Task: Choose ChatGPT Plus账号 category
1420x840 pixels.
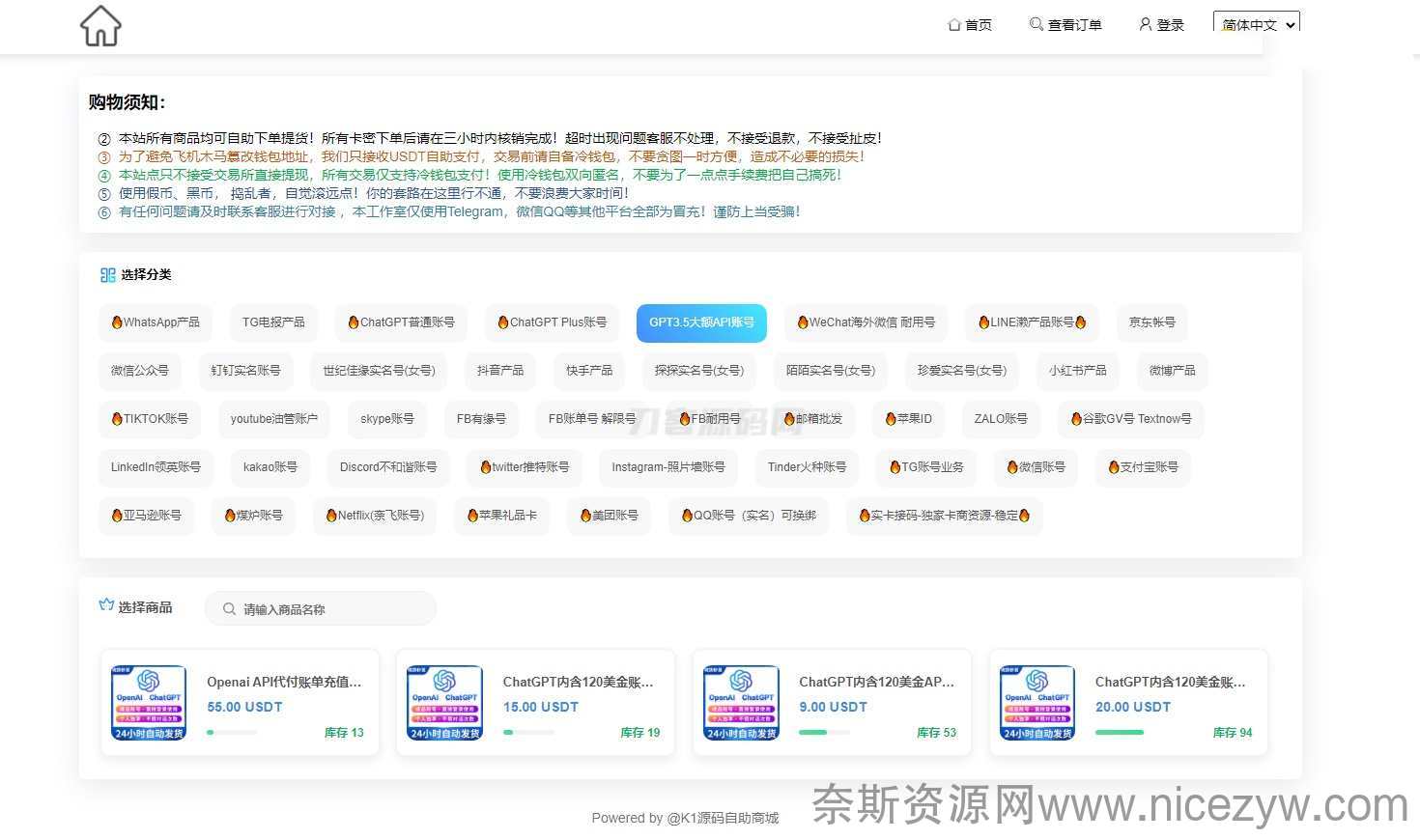Action: [x=552, y=322]
